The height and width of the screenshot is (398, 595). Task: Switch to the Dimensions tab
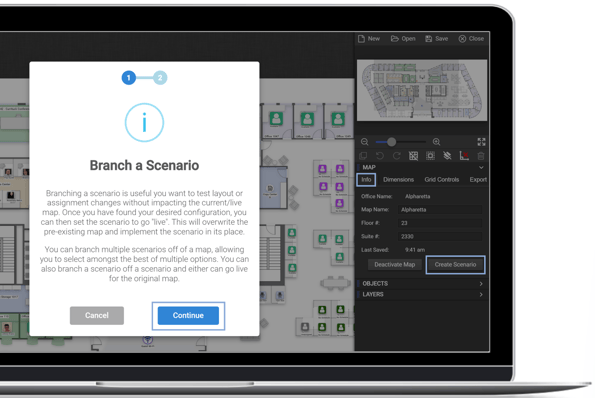pyautogui.click(x=398, y=179)
